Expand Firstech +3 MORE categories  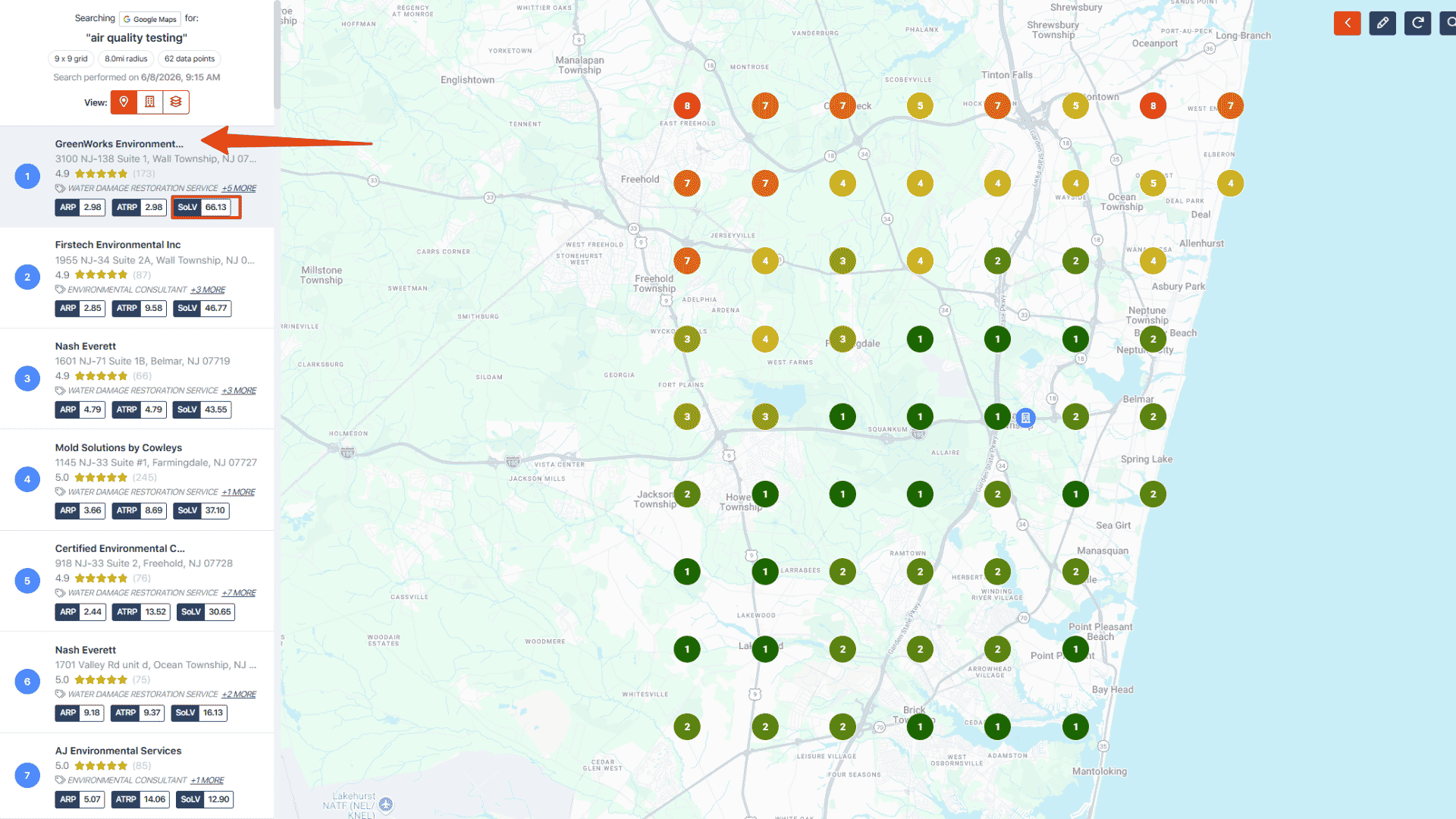click(208, 290)
